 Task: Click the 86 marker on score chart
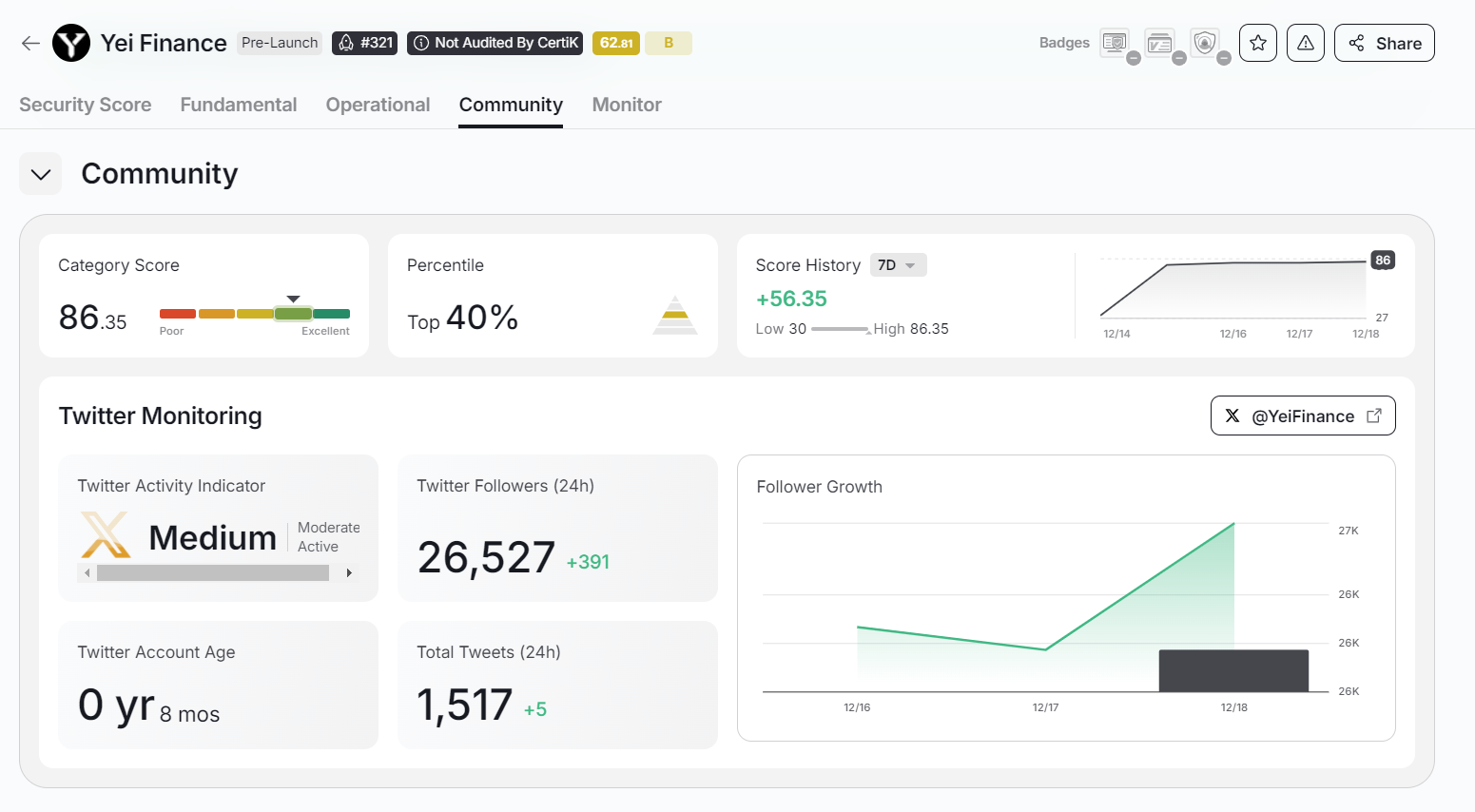(1383, 260)
